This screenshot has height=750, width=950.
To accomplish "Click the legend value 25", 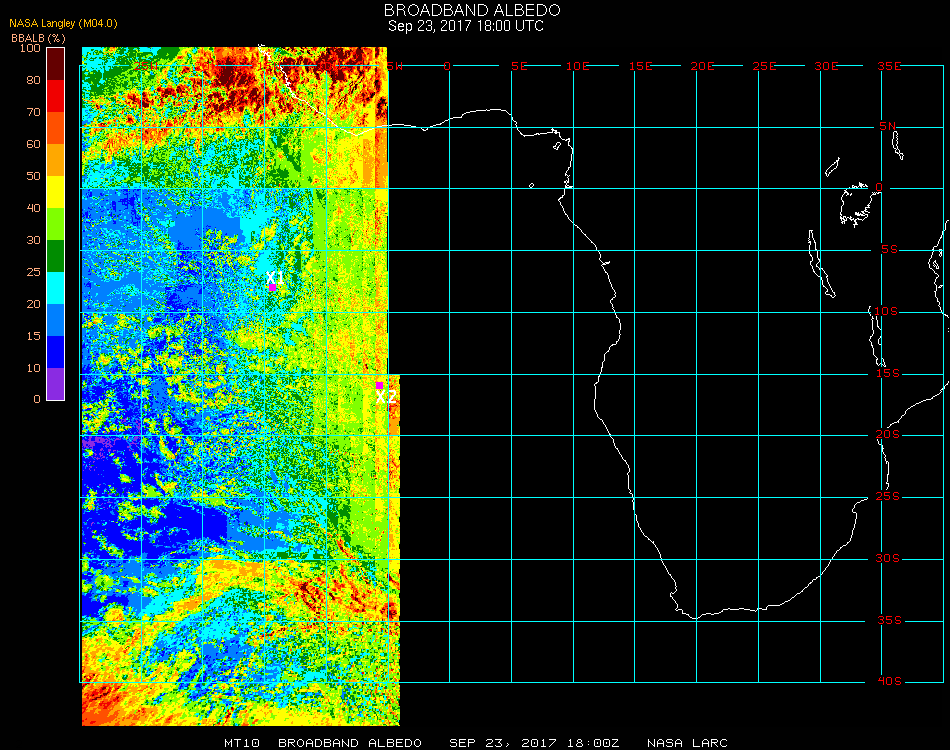I will [33, 272].
